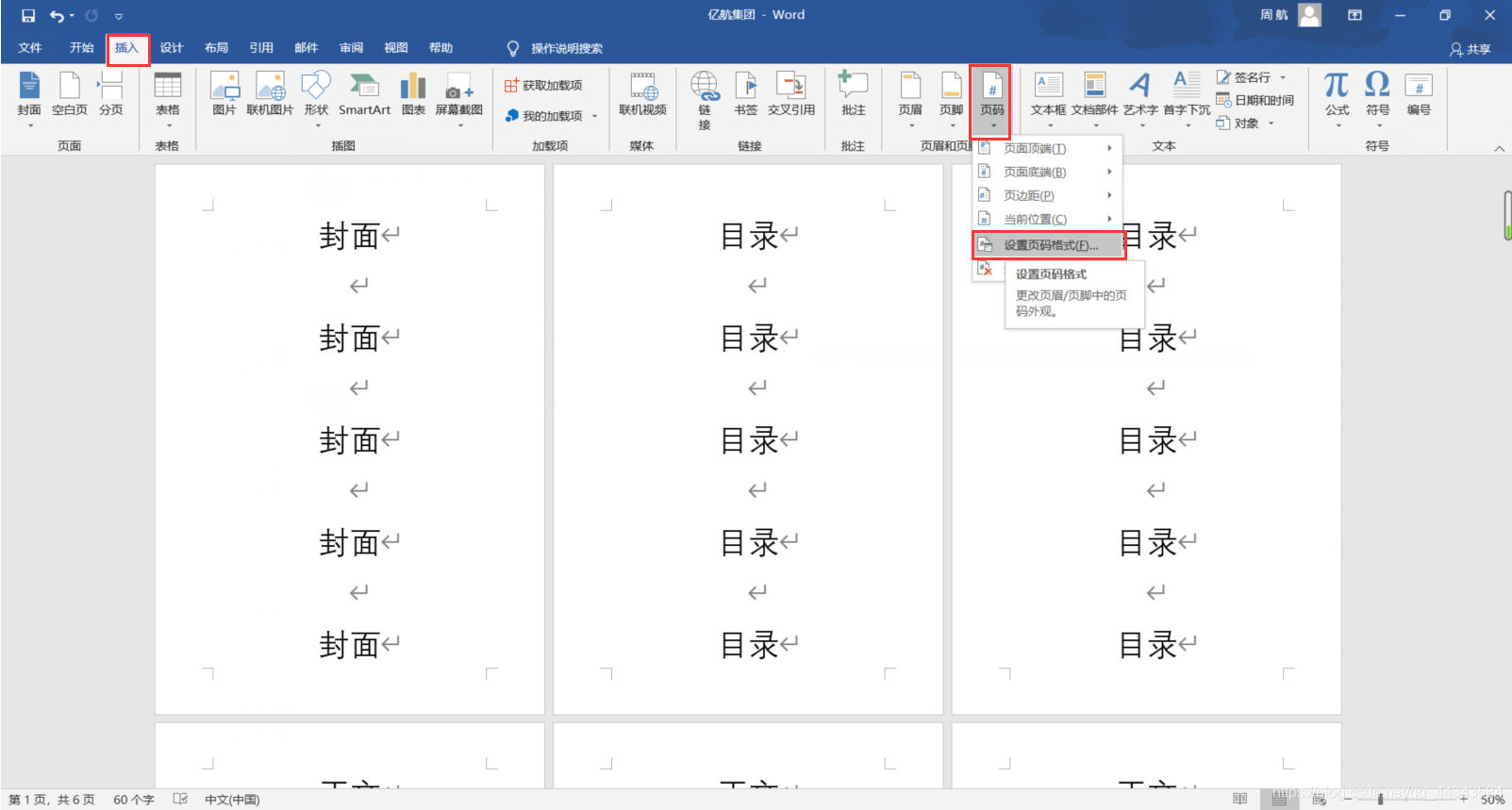Insert Date and Time (日期和时间)
This screenshot has width=1512, height=810.
(x=1255, y=100)
